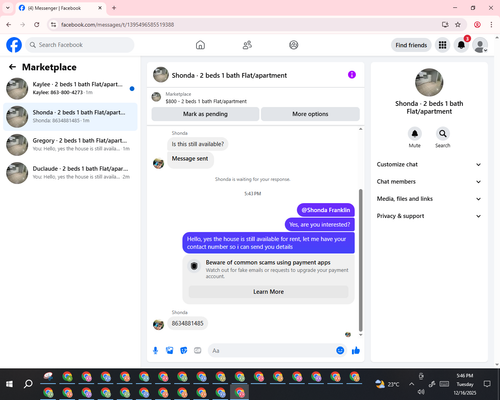The width and height of the screenshot is (500, 400).
Task: Click Learn More about scams
Action: point(268,292)
